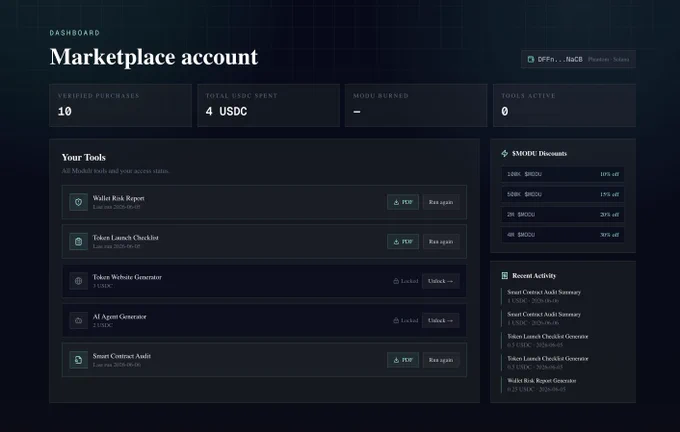Click the 'Your Tools' heading

pyautogui.click(x=84, y=157)
